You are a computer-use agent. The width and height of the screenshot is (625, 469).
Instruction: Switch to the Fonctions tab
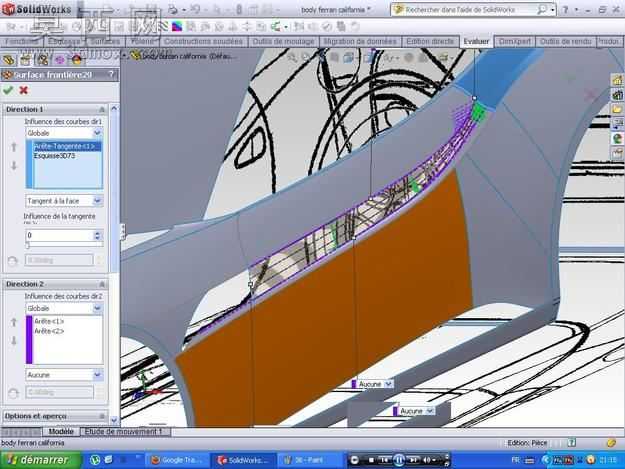coord(21,41)
